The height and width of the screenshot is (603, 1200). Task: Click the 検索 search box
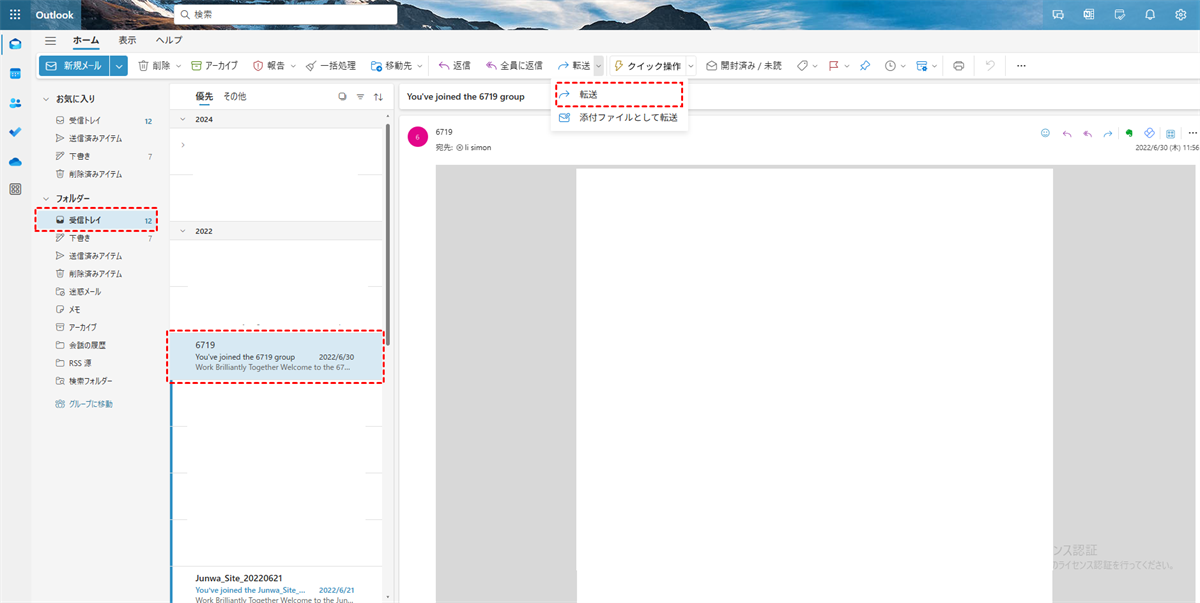pyautogui.click(x=285, y=14)
